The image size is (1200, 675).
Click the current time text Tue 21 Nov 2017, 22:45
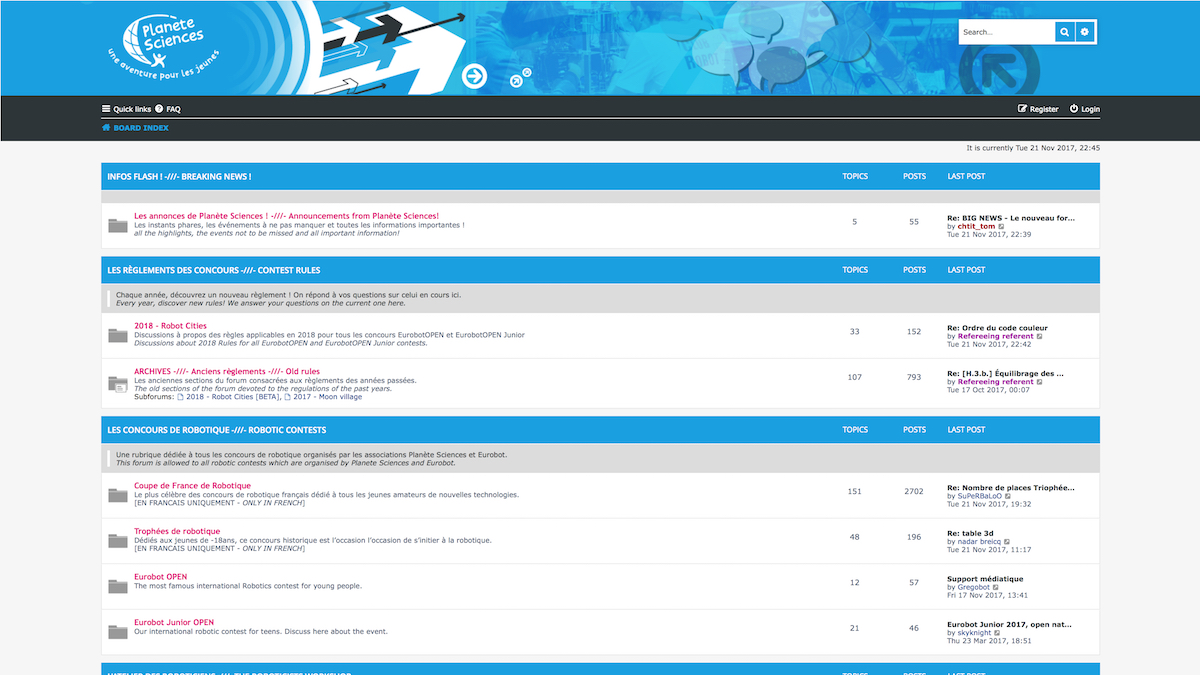click(x=1056, y=148)
